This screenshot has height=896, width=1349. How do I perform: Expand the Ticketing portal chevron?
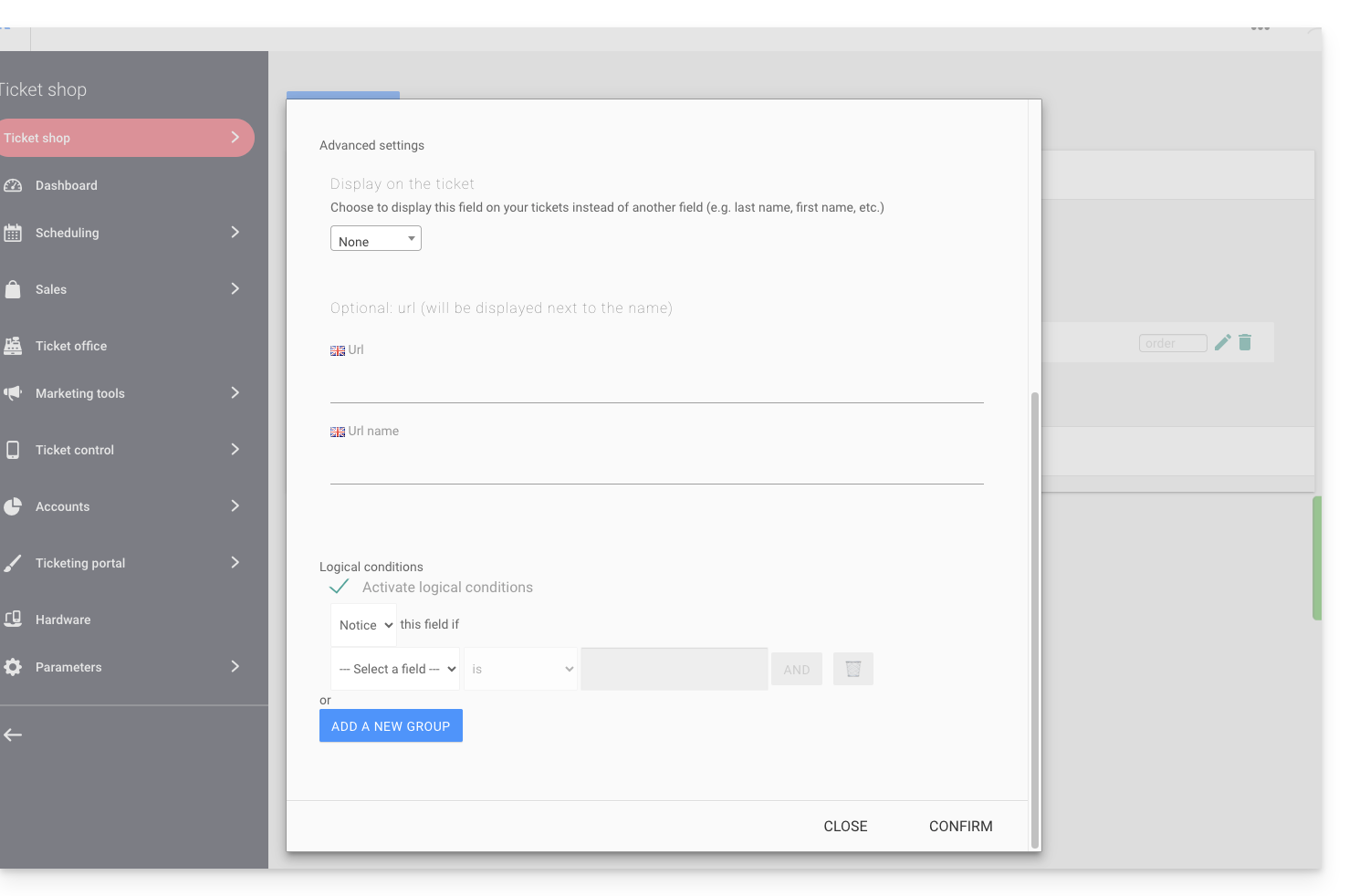pos(235,563)
